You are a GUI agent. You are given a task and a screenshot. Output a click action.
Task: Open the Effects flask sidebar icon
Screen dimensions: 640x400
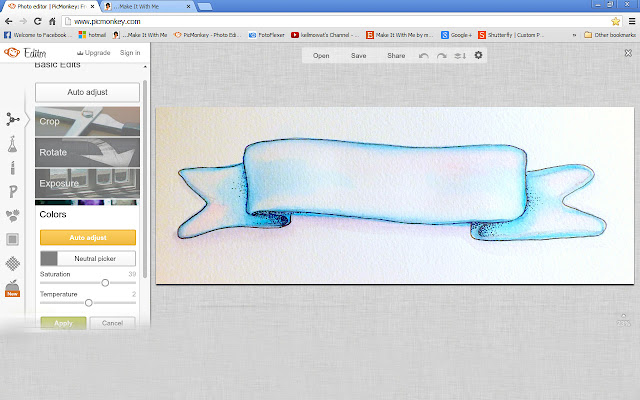point(13,144)
